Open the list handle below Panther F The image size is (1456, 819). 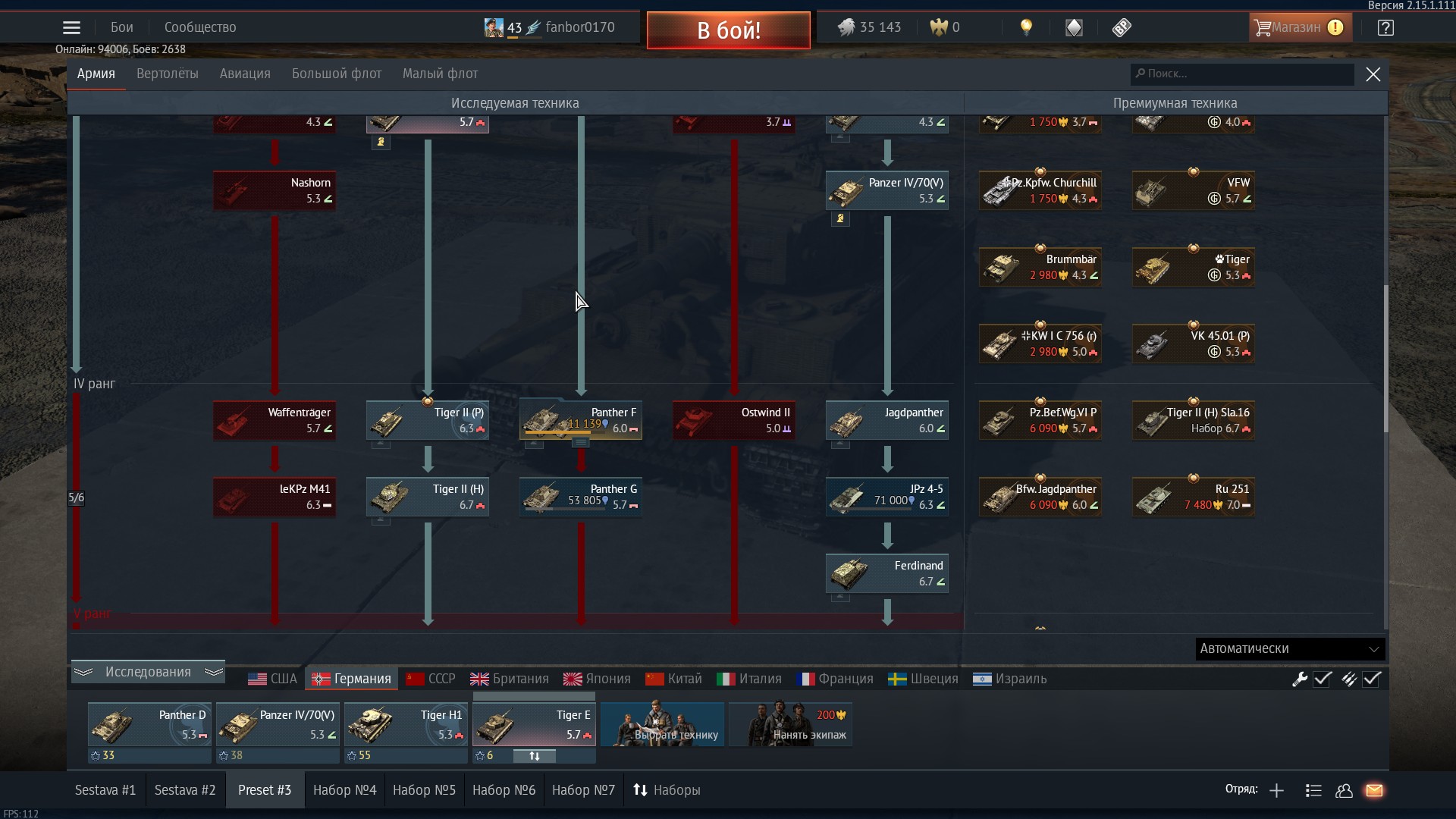point(581,443)
